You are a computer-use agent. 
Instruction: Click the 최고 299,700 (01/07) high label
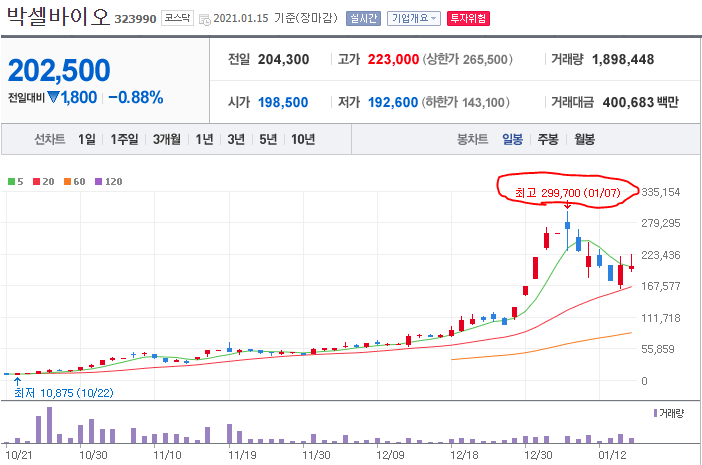point(567,193)
